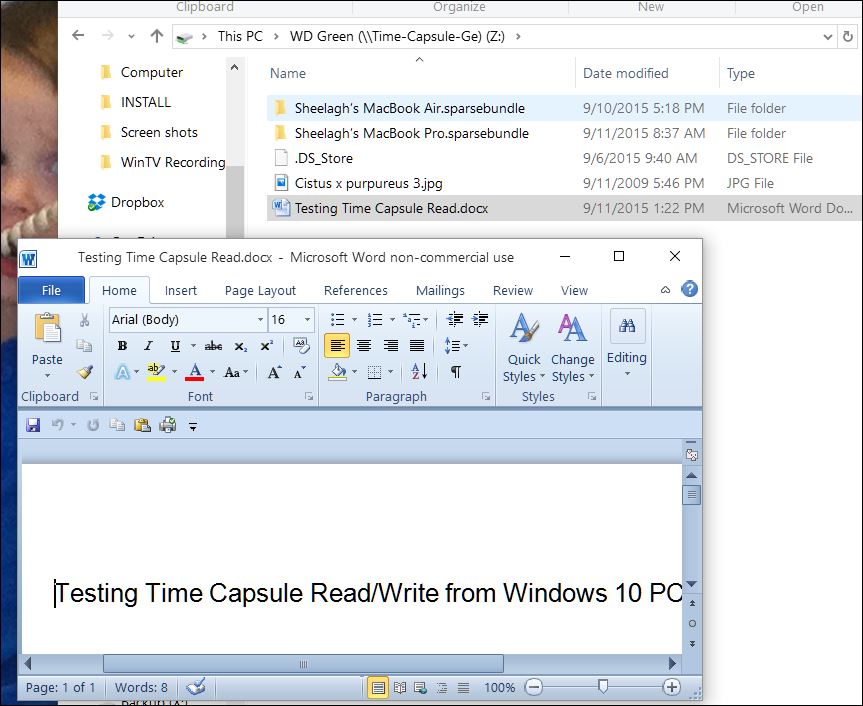This screenshot has width=863, height=706.
Task: Apply Strikethrough formatting
Action: click(x=213, y=346)
